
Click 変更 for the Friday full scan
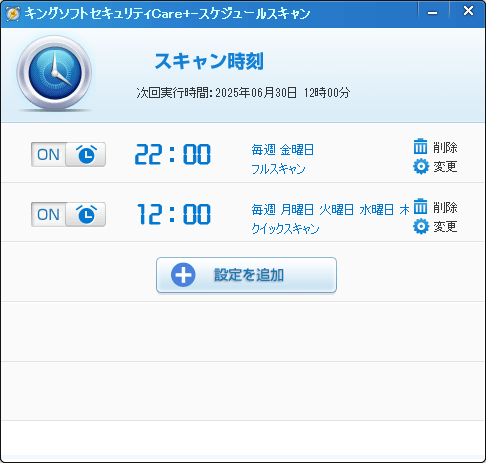coord(445,166)
